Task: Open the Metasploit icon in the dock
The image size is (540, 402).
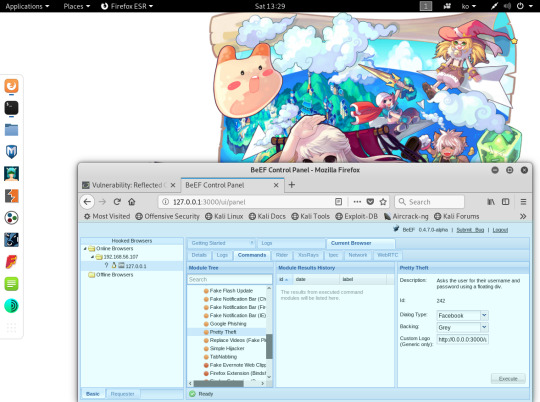Action: (x=11, y=152)
